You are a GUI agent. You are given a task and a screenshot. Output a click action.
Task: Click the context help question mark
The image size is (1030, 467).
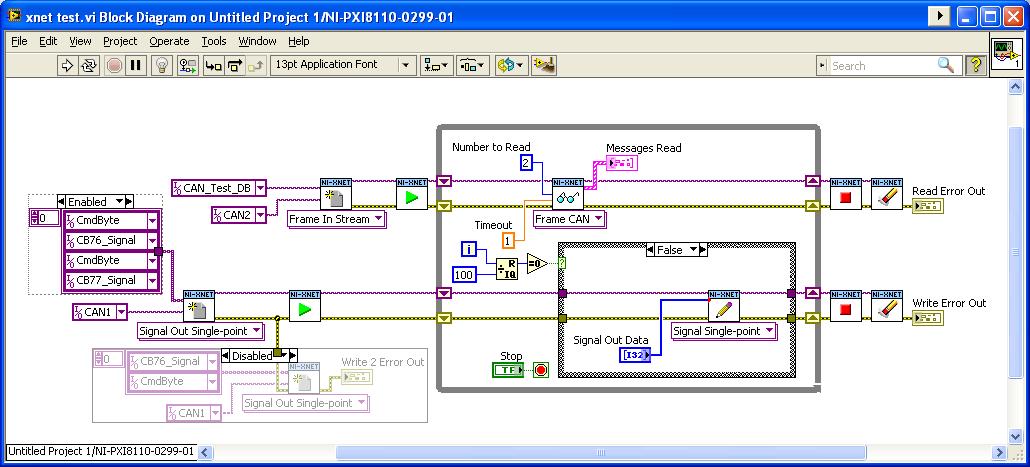point(976,65)
